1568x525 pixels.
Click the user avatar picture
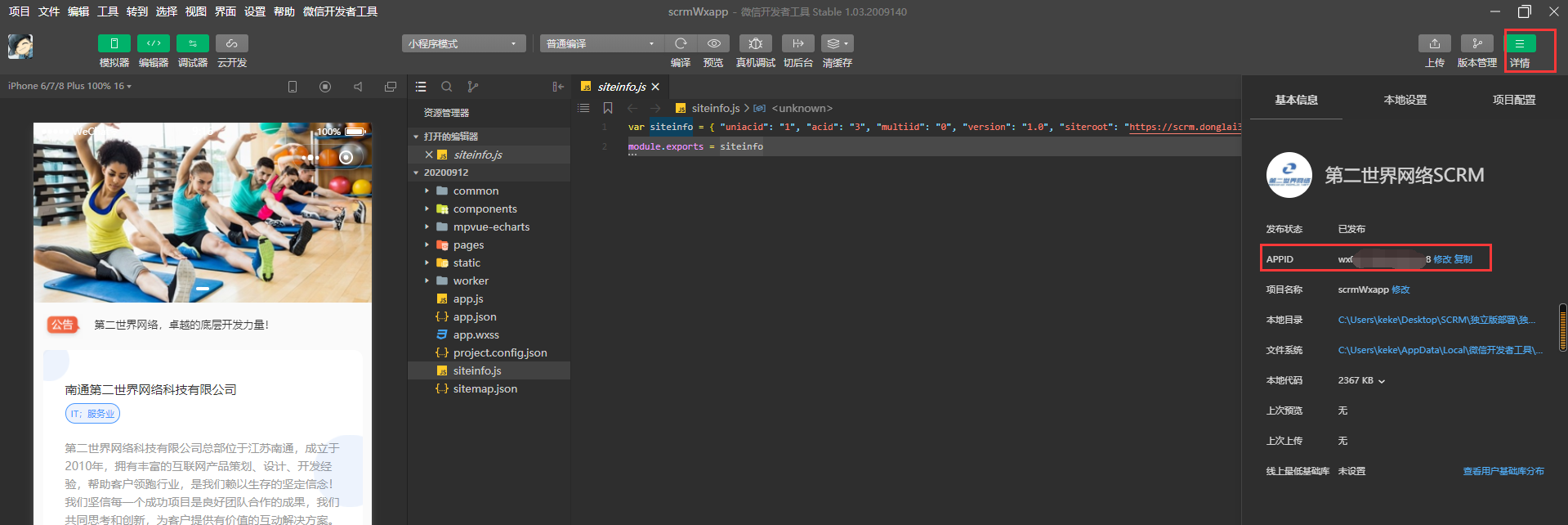(x=20, y=47)
